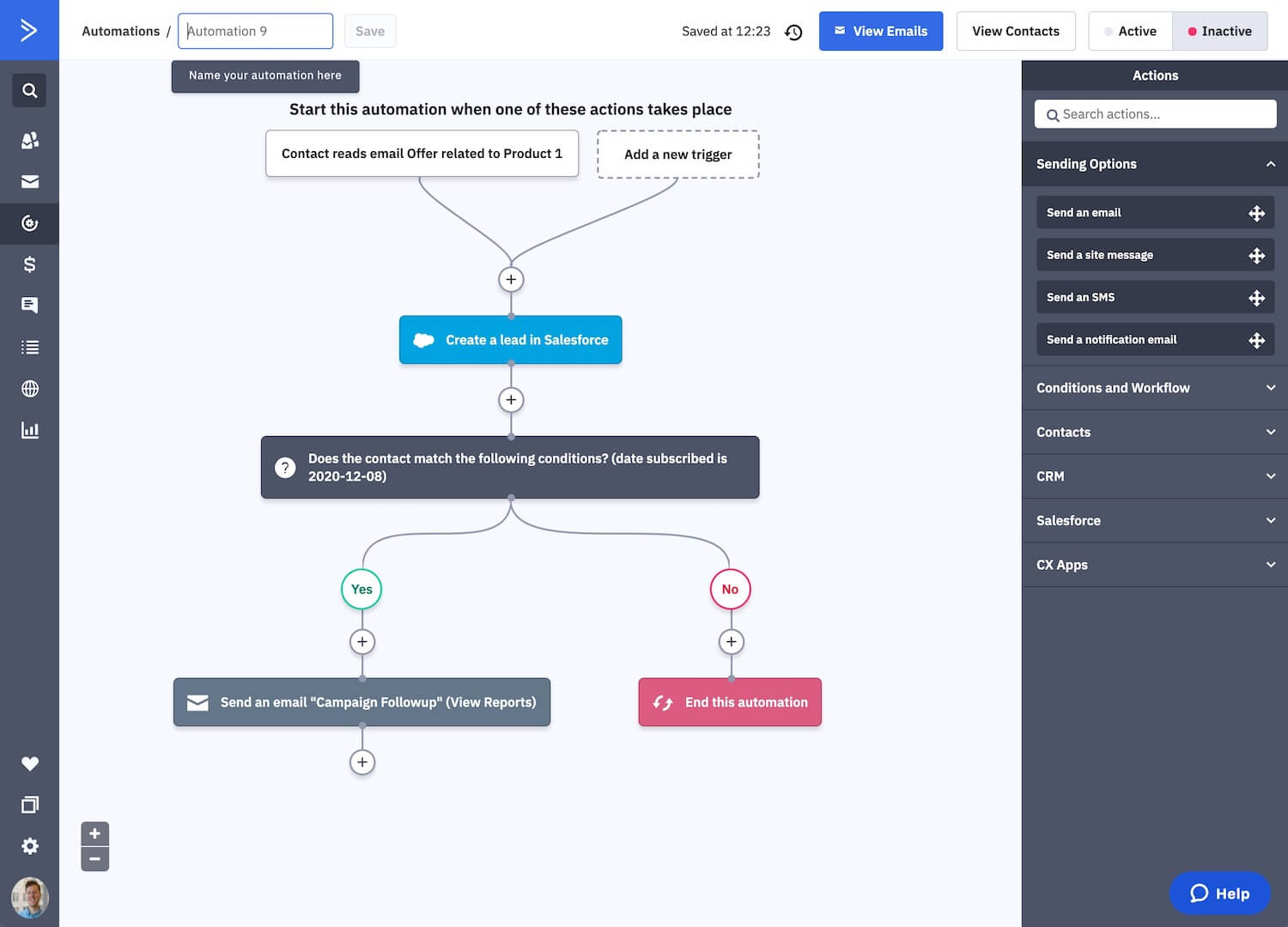Open the search icon in sidebar
Screen dimensions: 1288x927
coord(29,90)
